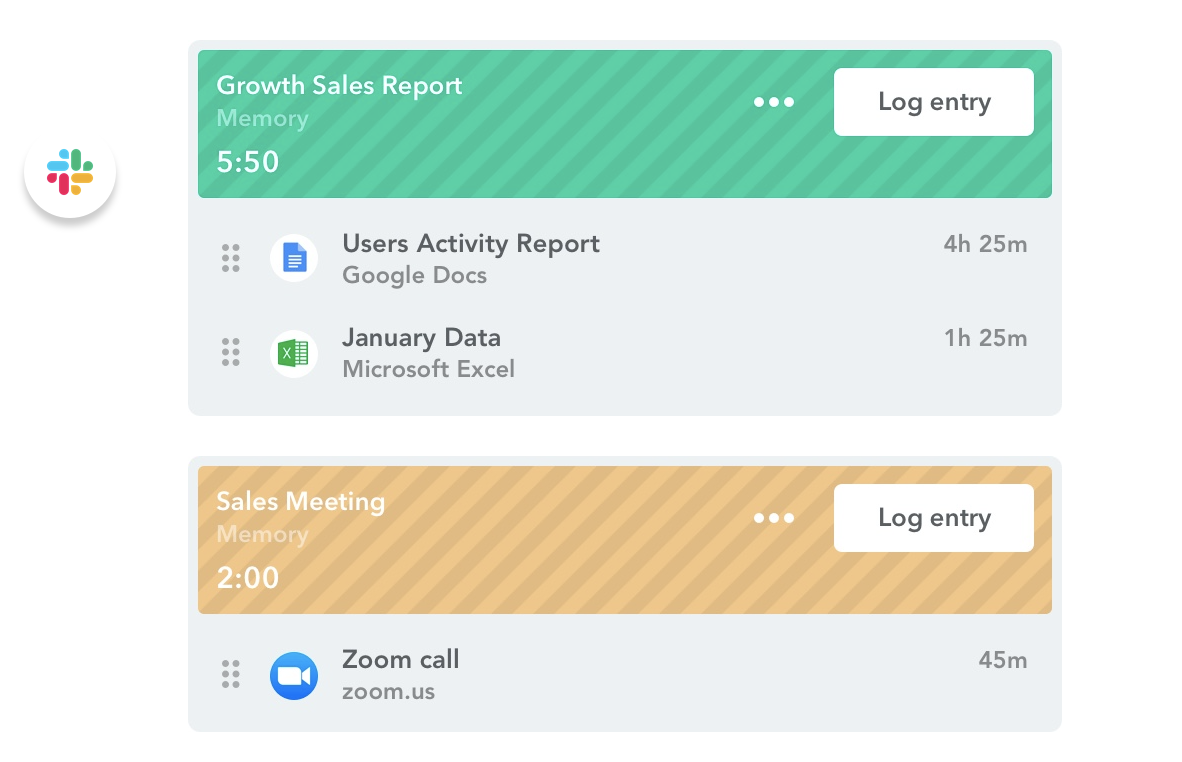Grab the Zoom call drag handle
Viewport: 1182px width, 762px height.
point(231,674)
